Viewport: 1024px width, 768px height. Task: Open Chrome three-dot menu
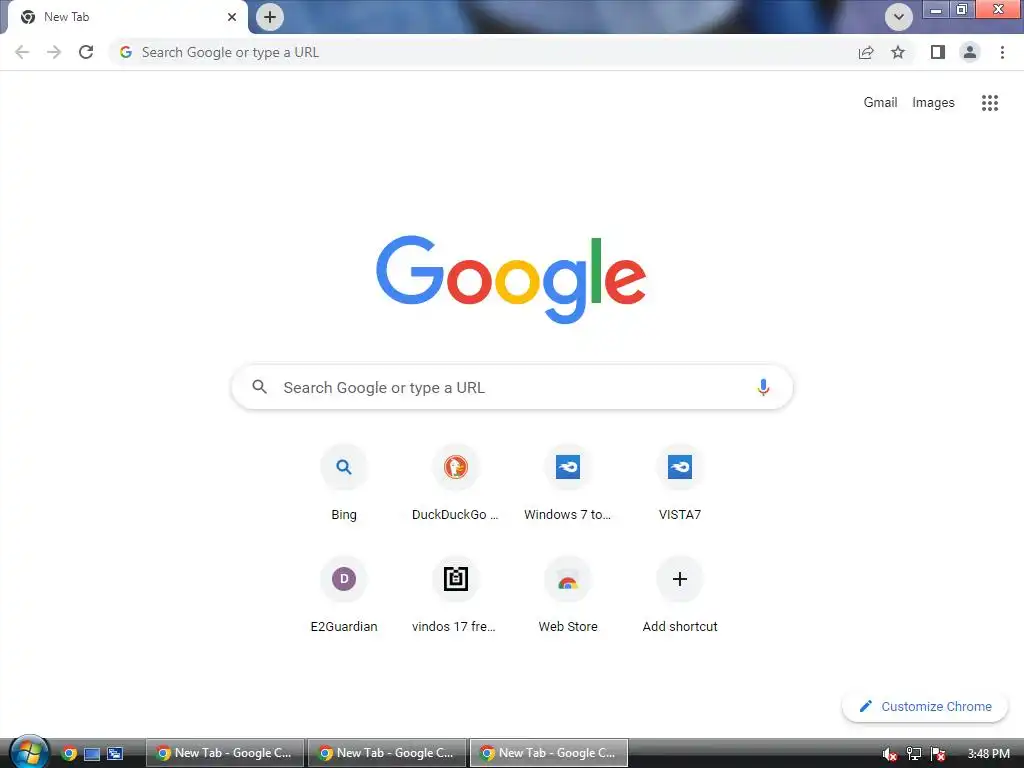1002,52
